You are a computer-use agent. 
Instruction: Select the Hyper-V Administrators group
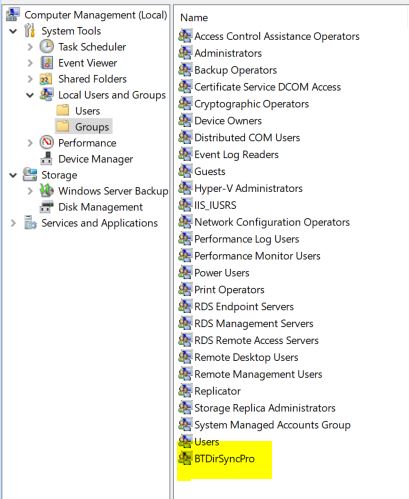pyautogui.click(x=248, y=188)
